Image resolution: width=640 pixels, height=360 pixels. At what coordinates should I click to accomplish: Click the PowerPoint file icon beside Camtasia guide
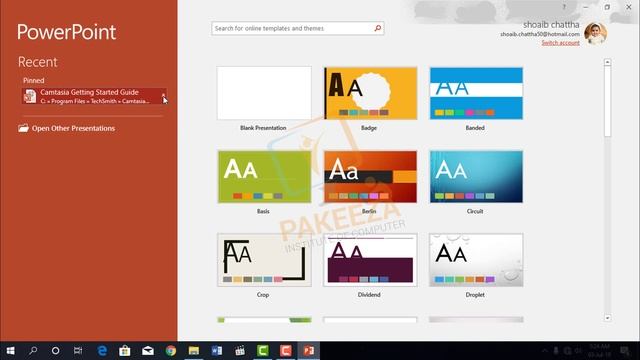tap(30, 96)
